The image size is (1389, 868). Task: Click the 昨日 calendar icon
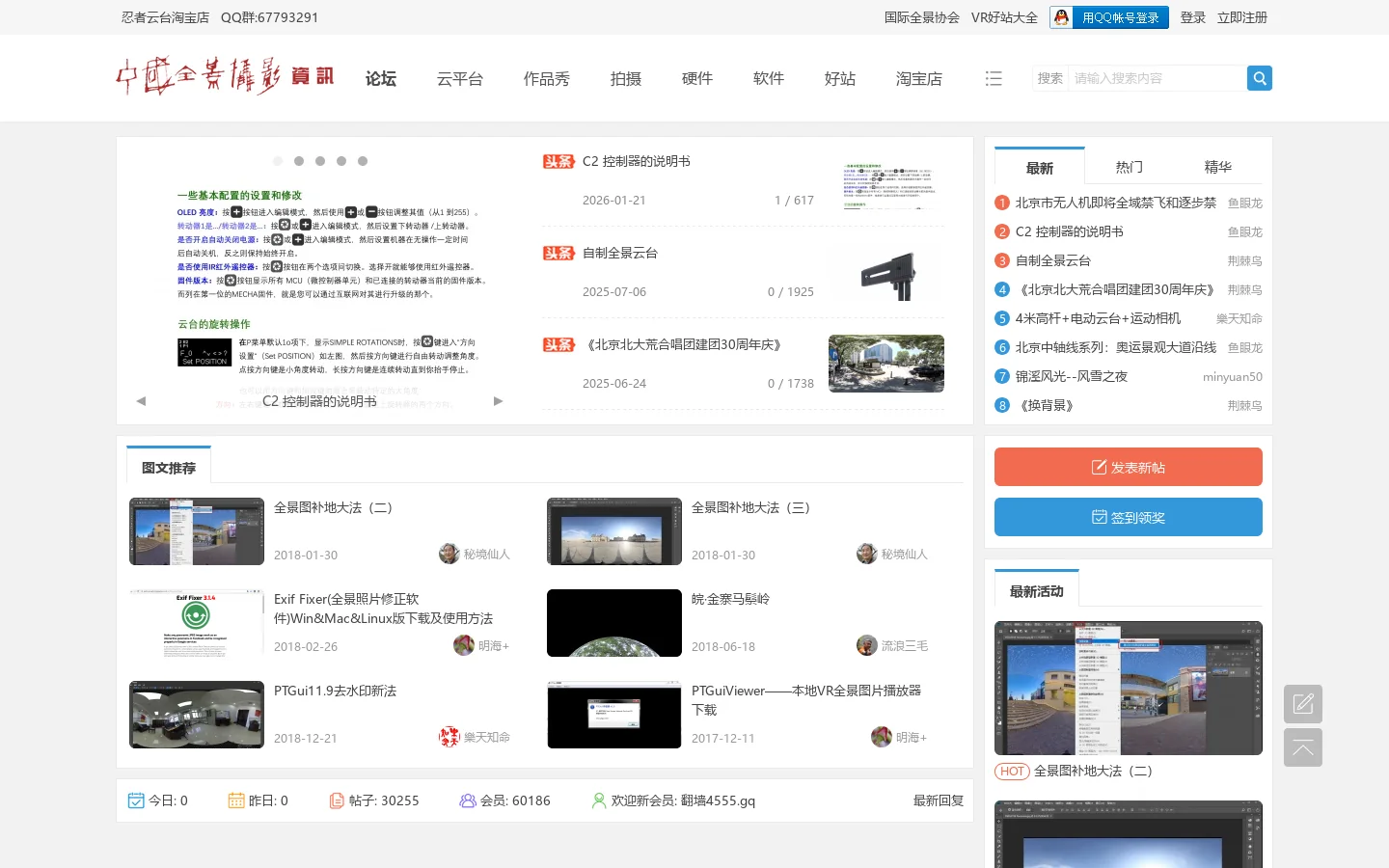tap(236, 800)
